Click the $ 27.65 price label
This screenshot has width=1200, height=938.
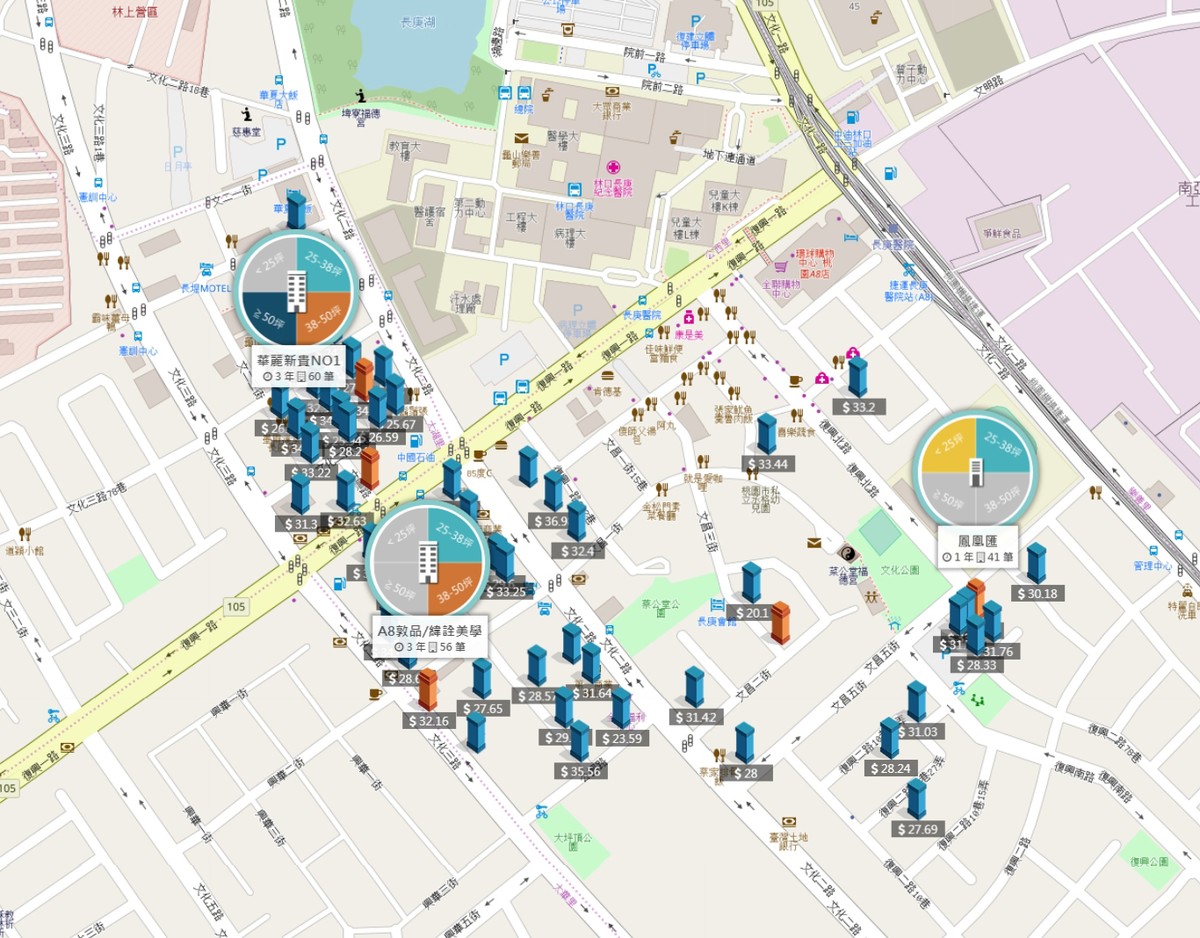tap(484, 708)
